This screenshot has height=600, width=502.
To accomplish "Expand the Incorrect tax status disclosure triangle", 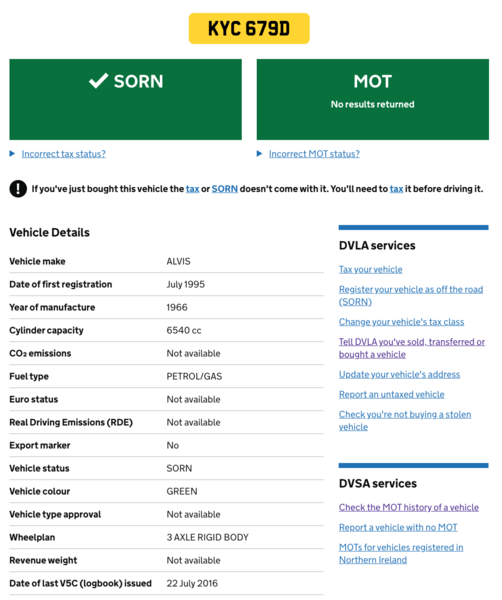I will coord(12,153).
